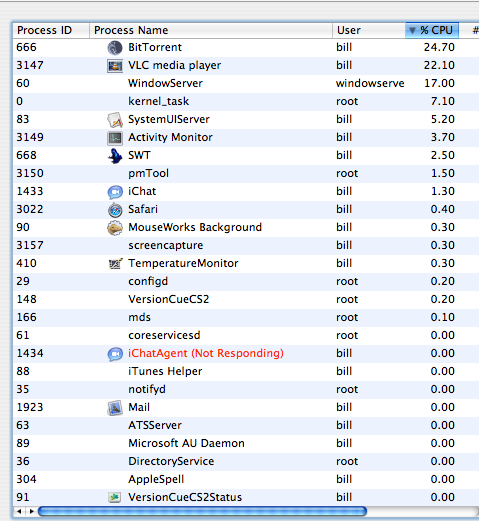Click the TemperatureMonitor process name
This screenshot has width=479, height=521.
pos(183,263)
